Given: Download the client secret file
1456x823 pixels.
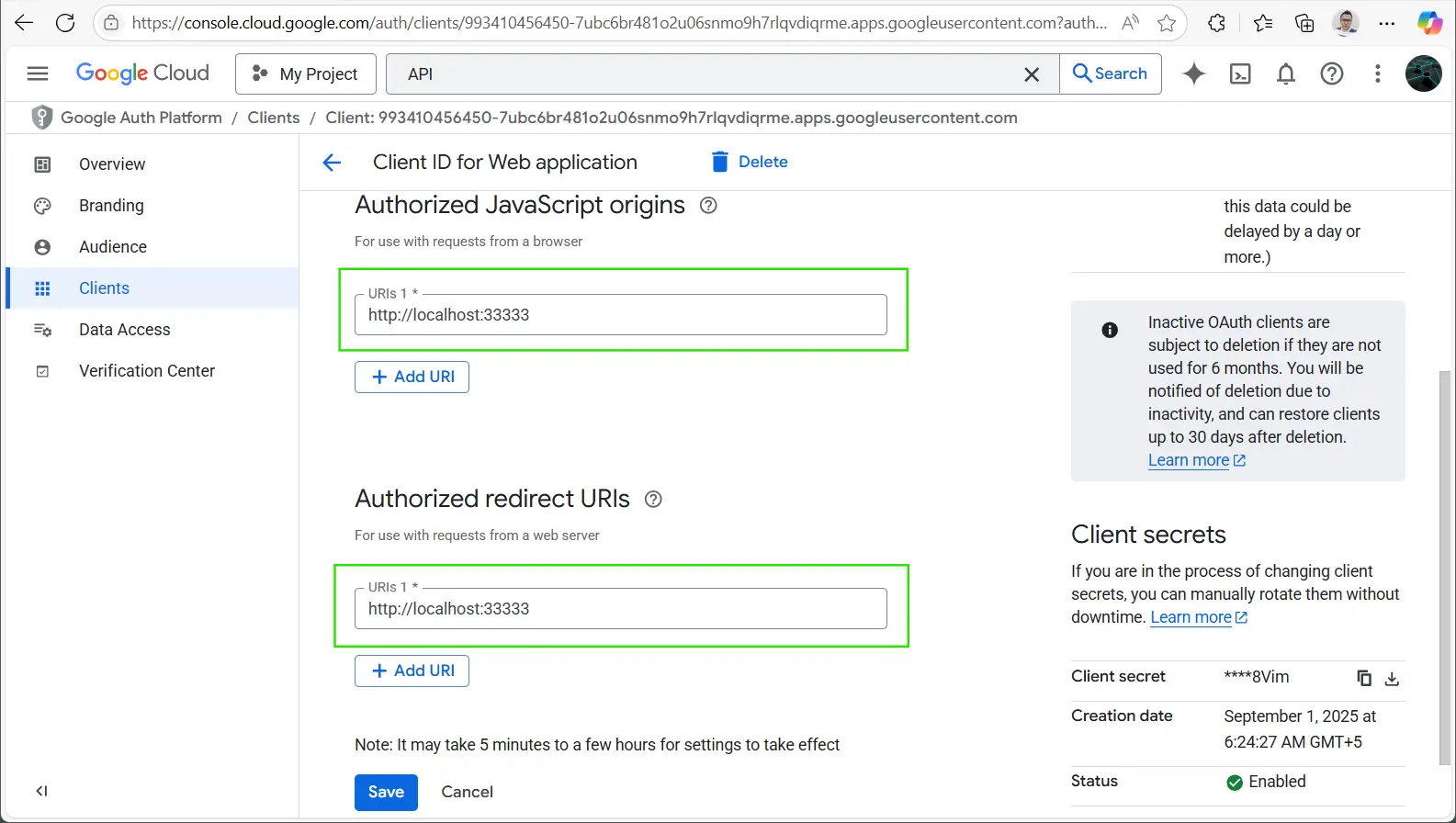Looking at the screenshot, I should coord(1392,678).
